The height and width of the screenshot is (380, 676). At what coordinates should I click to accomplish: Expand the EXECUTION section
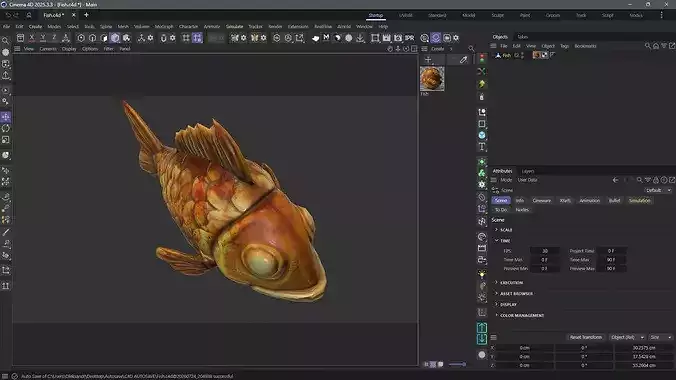click(x=511, y=283)
